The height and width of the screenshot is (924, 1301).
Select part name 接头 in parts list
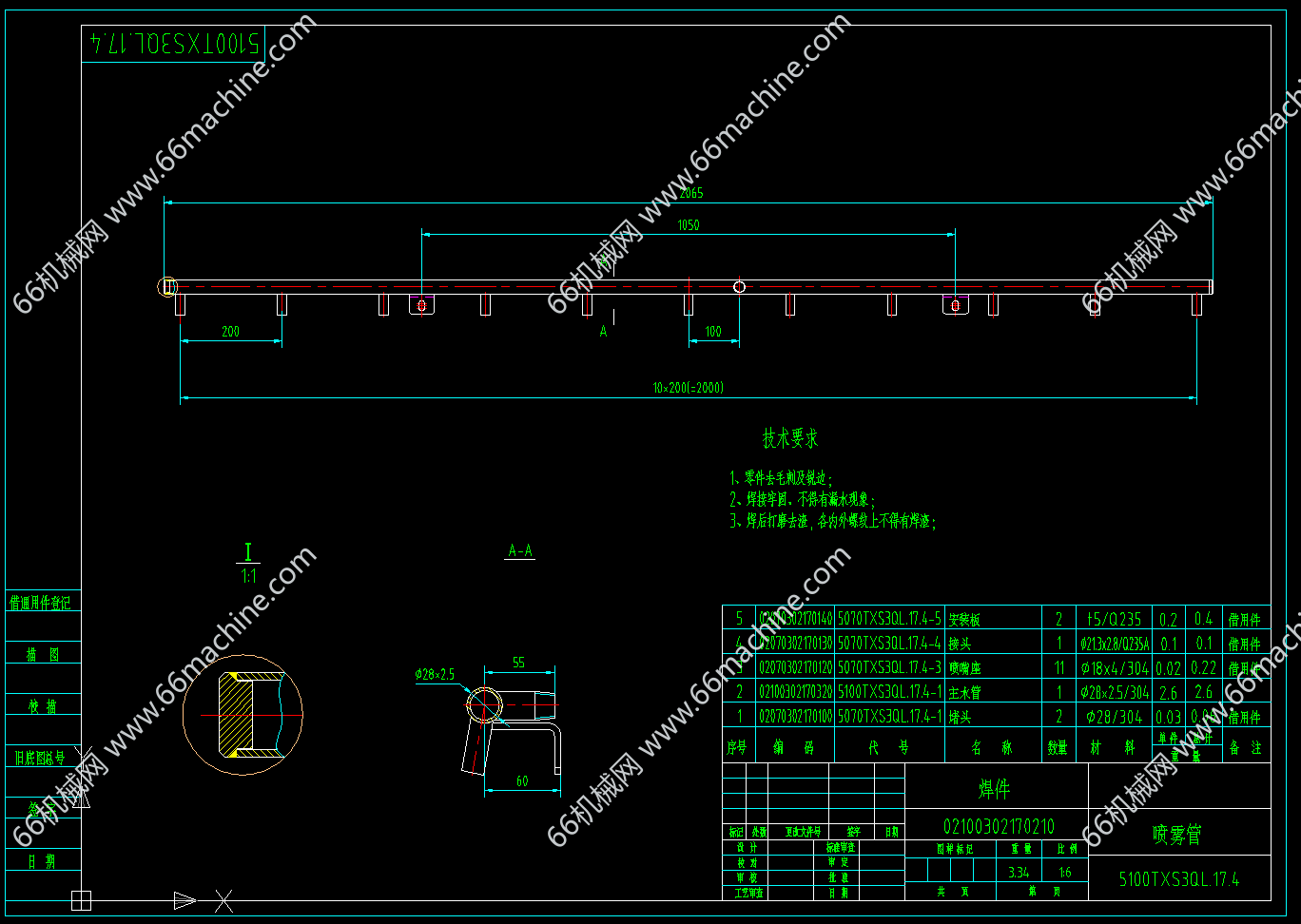tap(960, 644)
